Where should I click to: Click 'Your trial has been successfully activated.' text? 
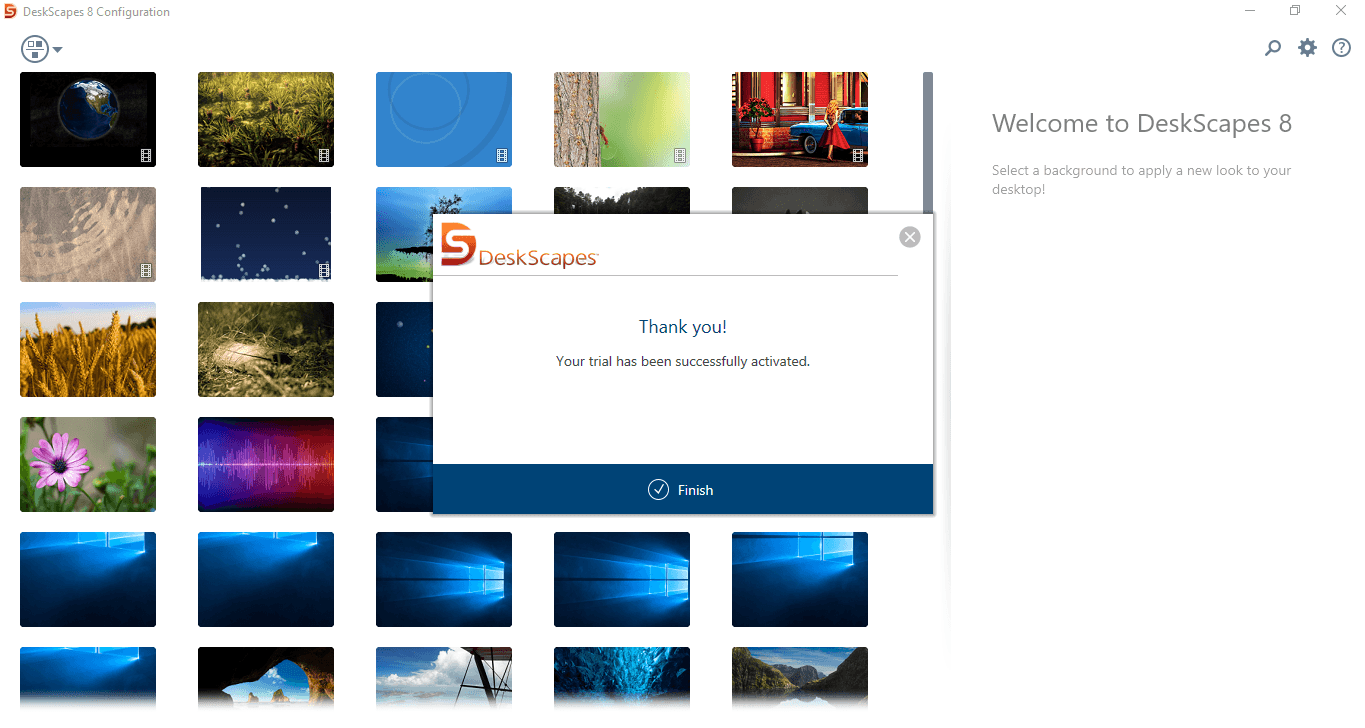682,361
